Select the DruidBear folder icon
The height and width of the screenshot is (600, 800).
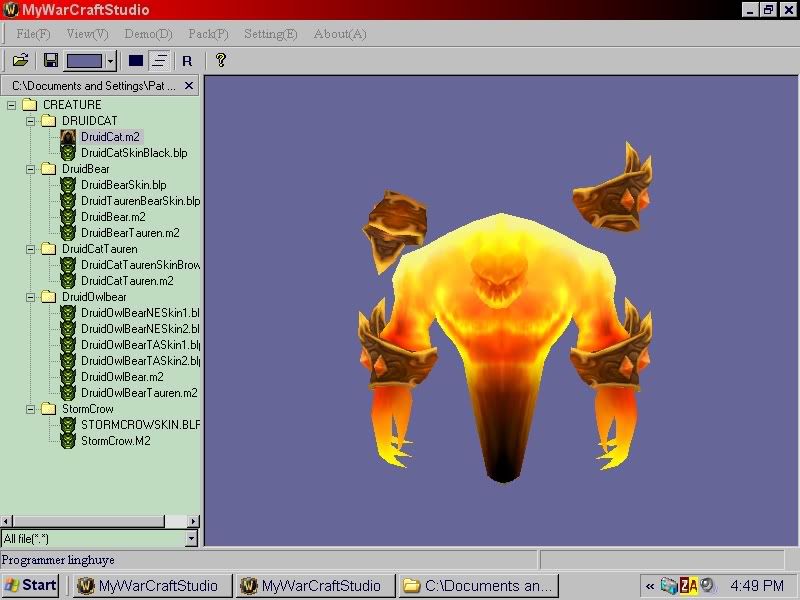pos(48,168)
